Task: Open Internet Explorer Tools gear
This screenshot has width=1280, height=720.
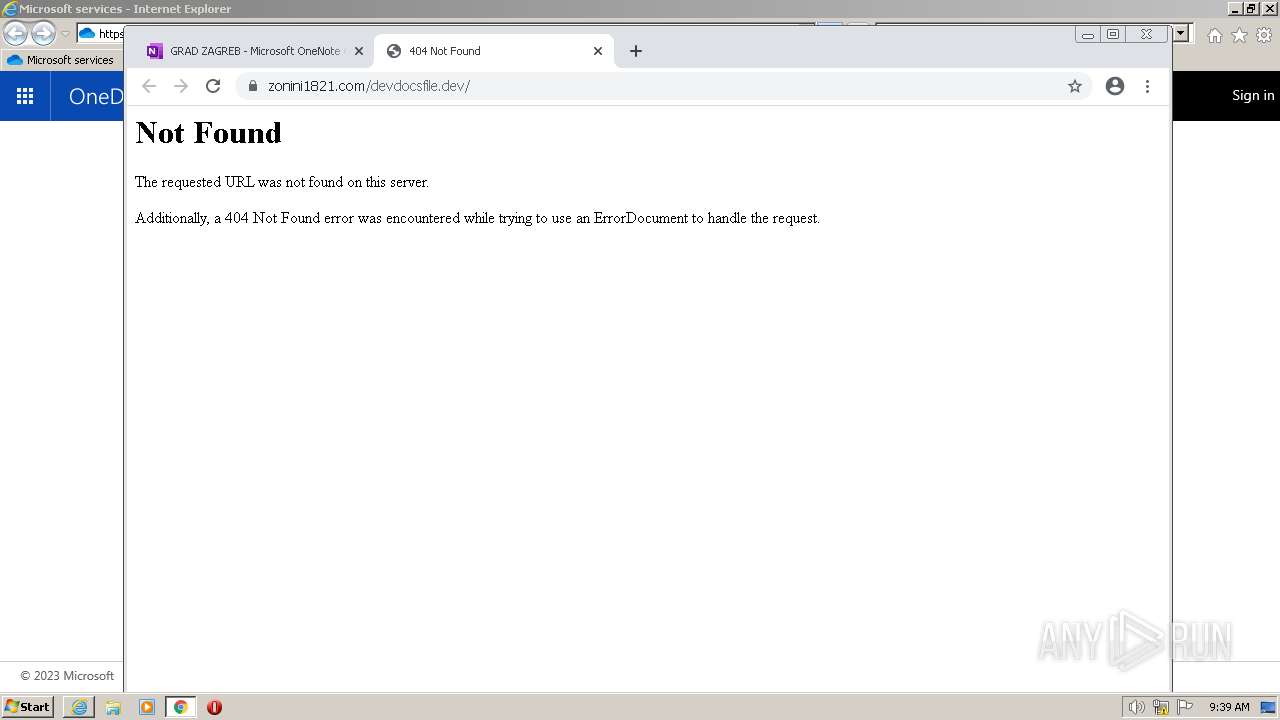Action: (x=1264, y=35)
